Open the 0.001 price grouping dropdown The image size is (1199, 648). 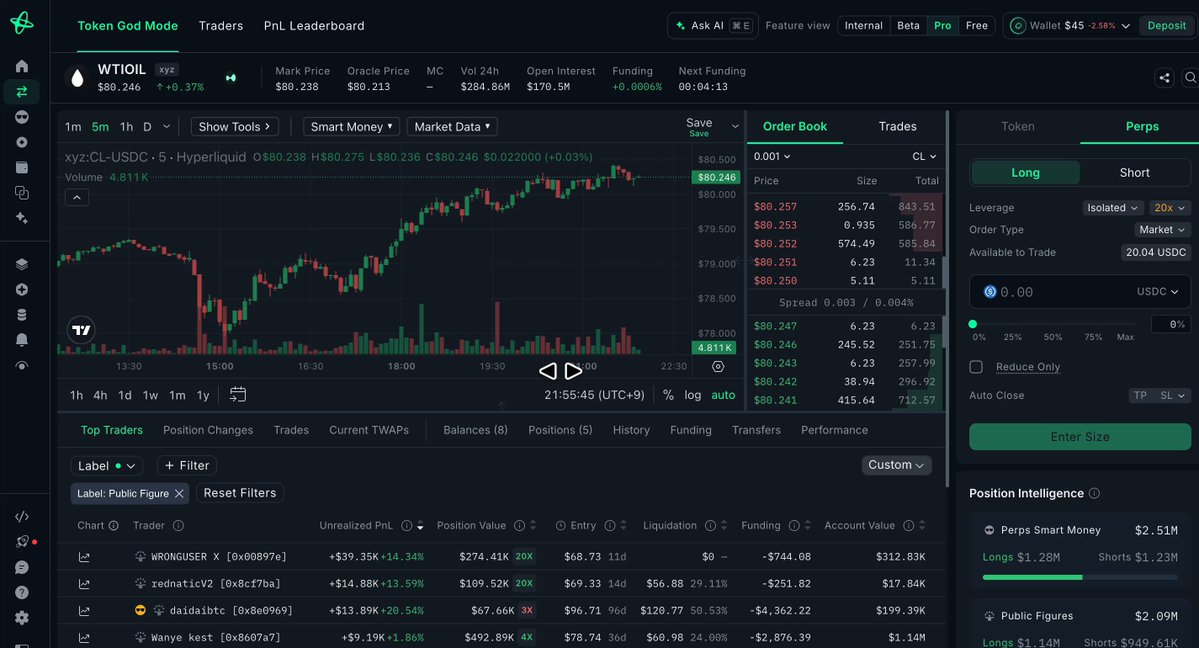tap(772, 156)
